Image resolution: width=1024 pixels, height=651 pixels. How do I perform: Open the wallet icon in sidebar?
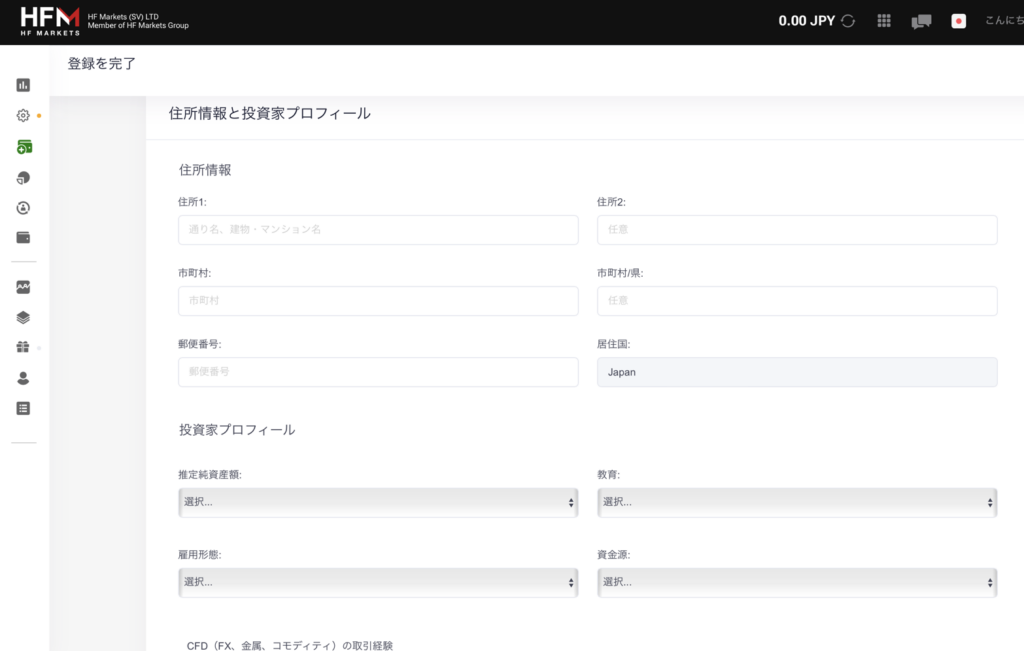(23, 237)
